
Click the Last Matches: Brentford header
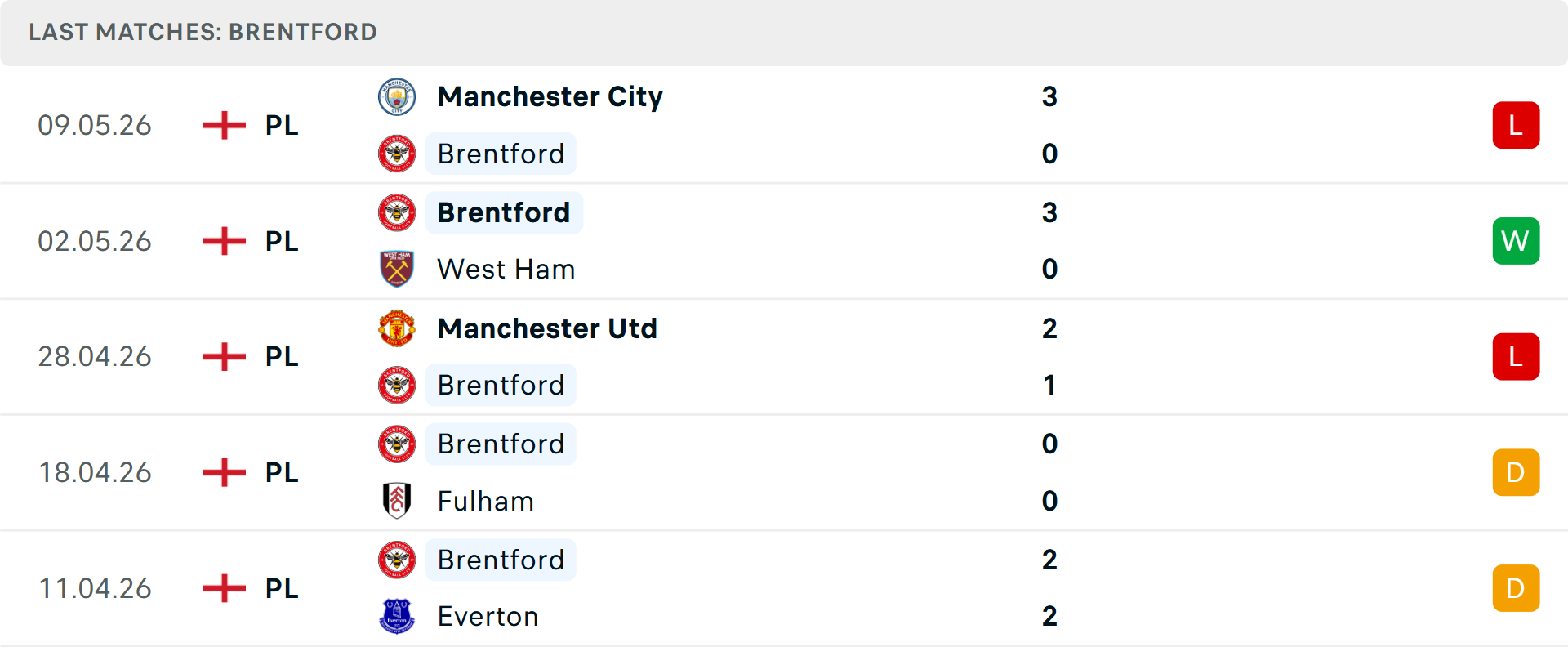(x=203, y=32)
